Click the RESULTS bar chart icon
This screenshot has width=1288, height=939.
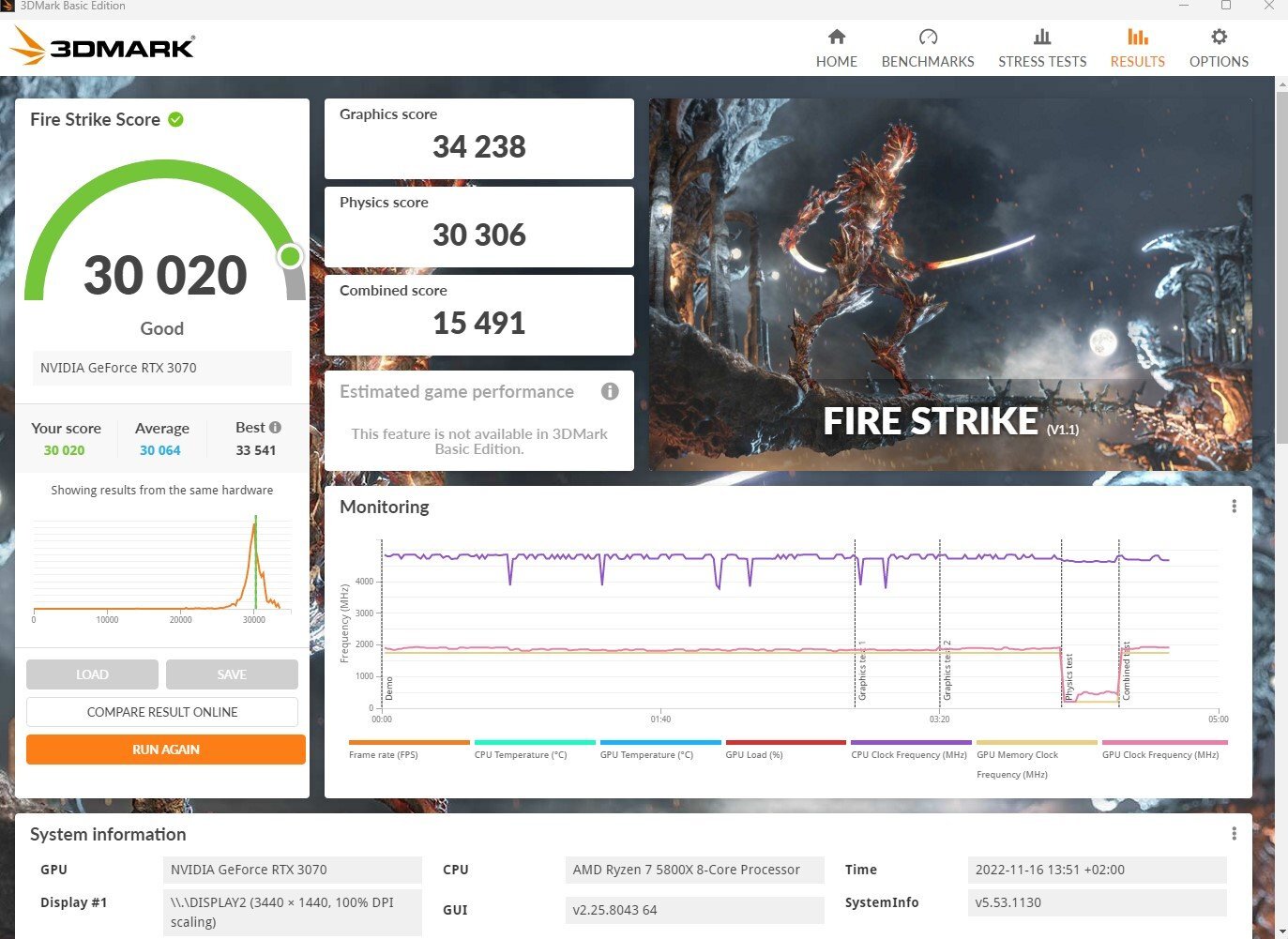pos(1137,37)
